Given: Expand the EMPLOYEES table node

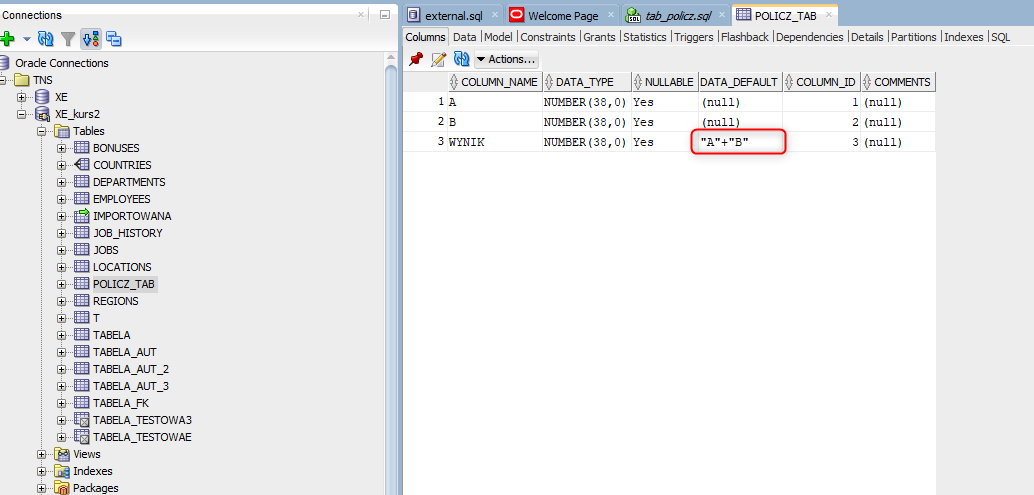Looking at the screenshot, I should pyautogui.click(x=61, y=199).
